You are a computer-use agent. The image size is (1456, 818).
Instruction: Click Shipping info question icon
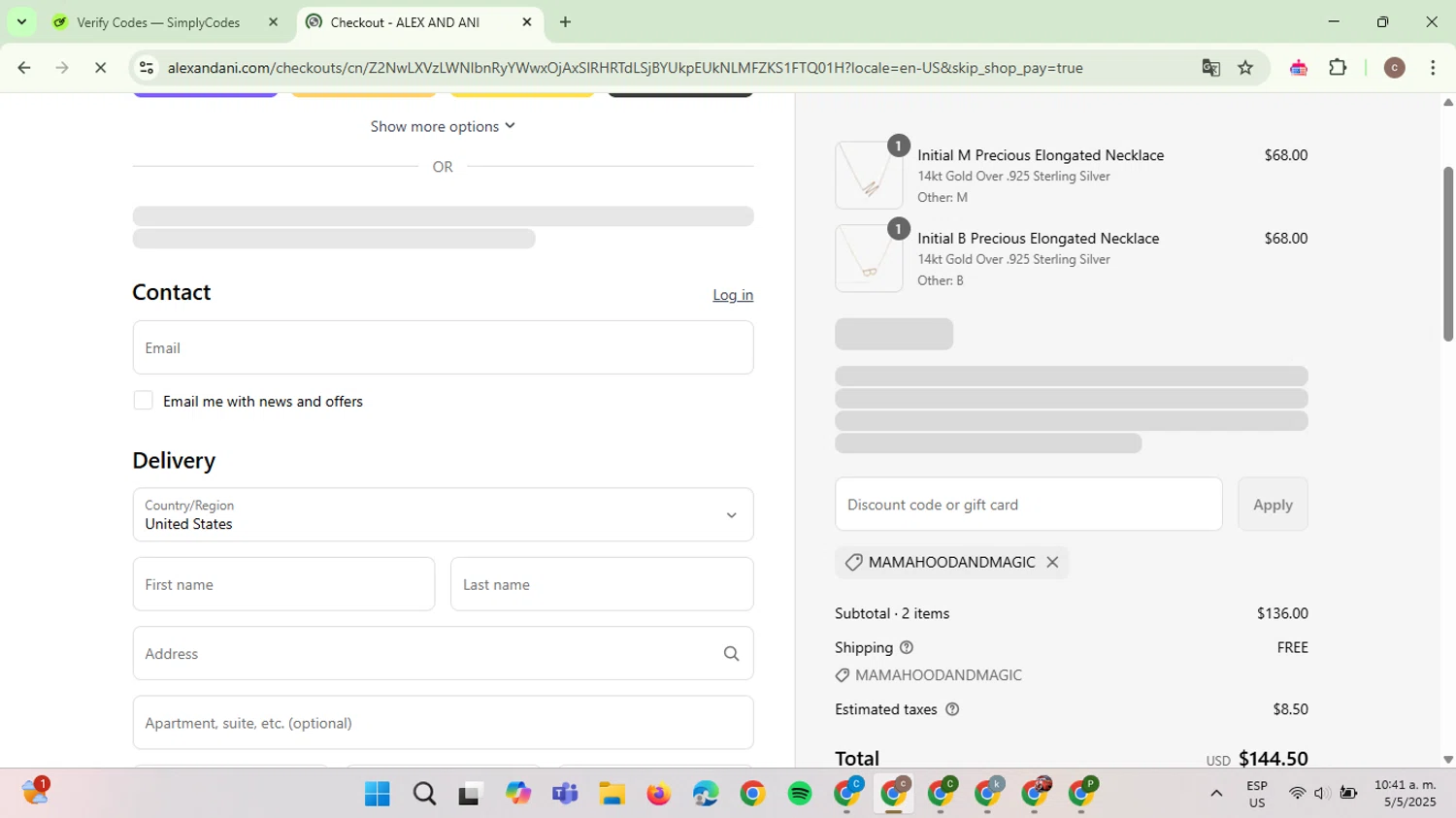tap(907, 647)
